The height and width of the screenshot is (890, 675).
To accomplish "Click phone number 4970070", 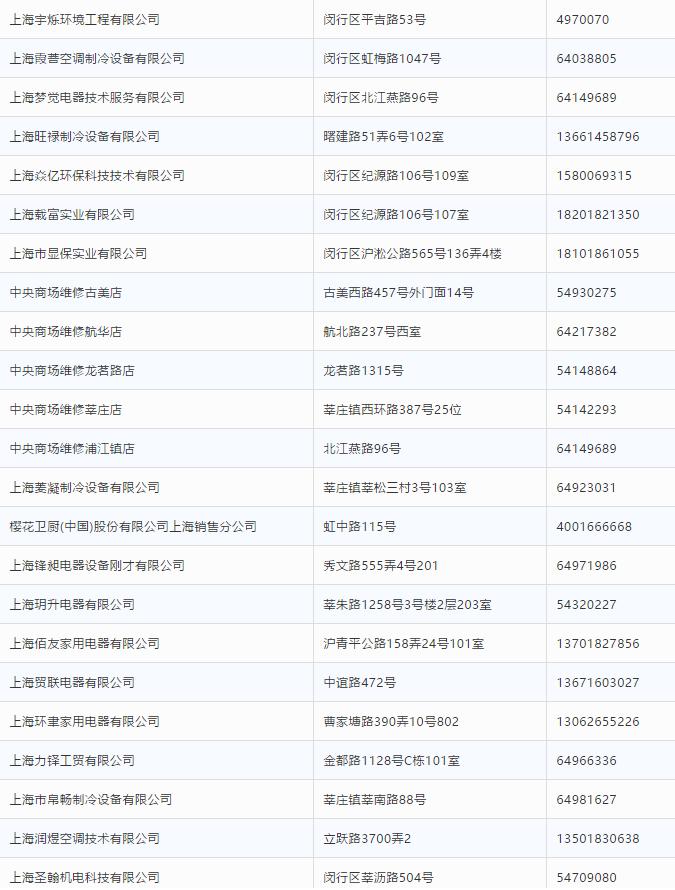I will (582, 20).
